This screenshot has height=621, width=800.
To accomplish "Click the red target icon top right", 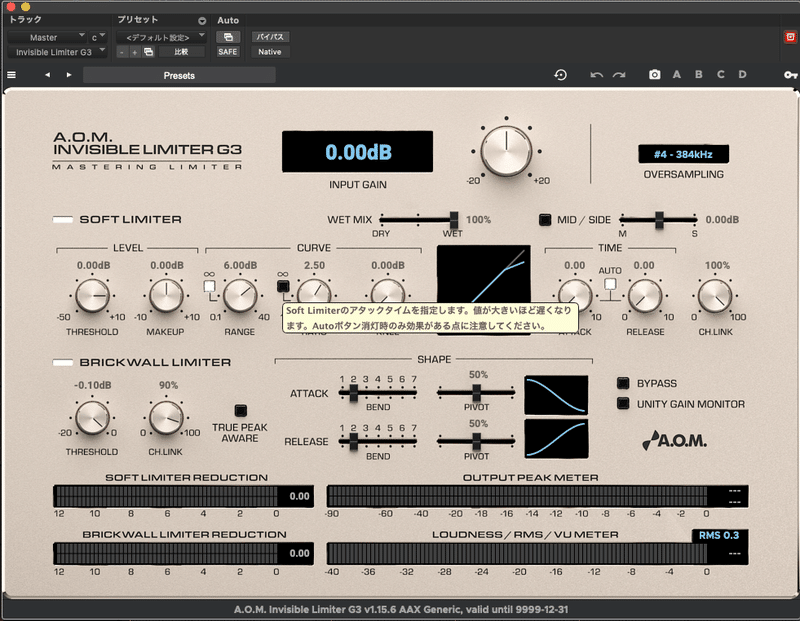I will [x=790, y=37].
